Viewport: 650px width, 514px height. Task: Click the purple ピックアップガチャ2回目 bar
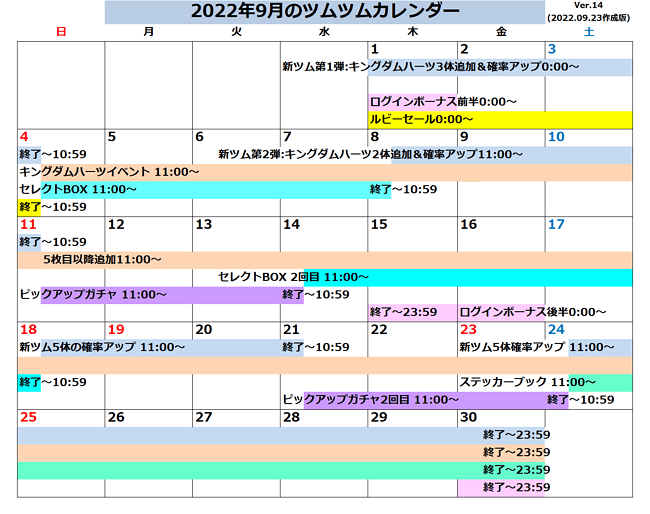(370, 399)
